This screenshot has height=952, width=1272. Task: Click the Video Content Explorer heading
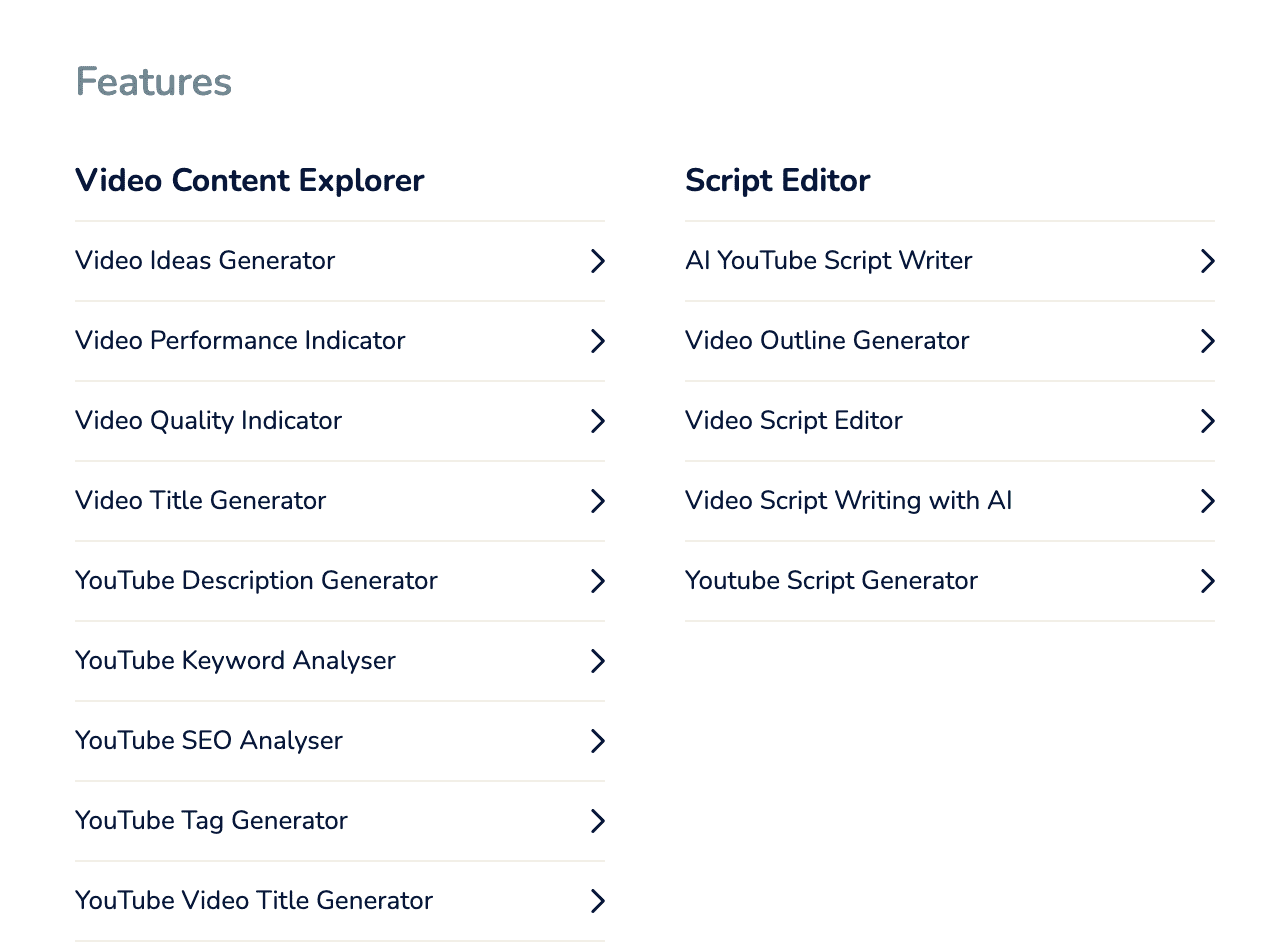(250, 181)
